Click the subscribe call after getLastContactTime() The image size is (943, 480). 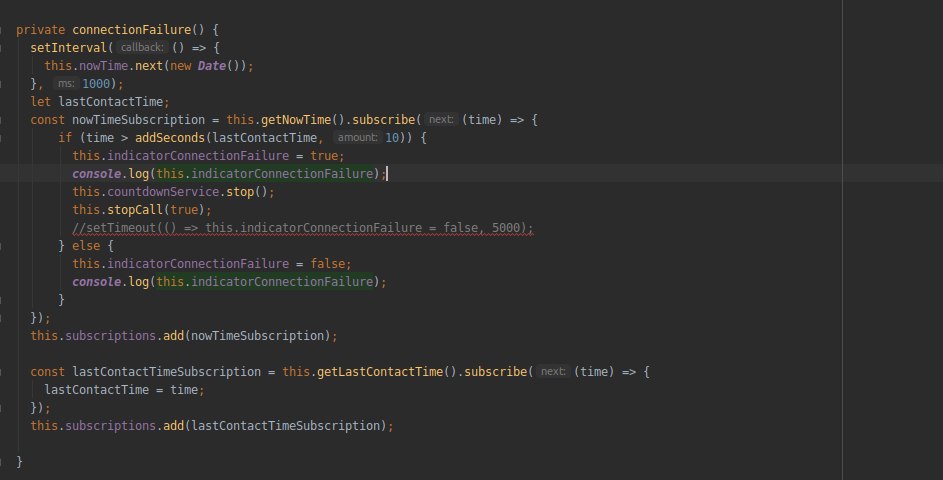tap(496, 372)
